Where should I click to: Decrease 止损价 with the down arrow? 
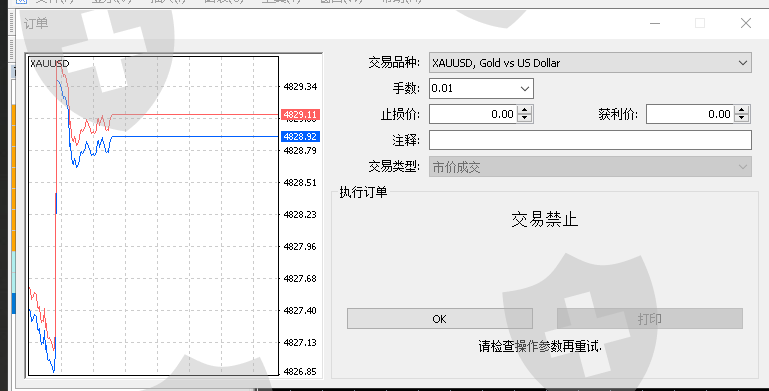tap(525, 118)
